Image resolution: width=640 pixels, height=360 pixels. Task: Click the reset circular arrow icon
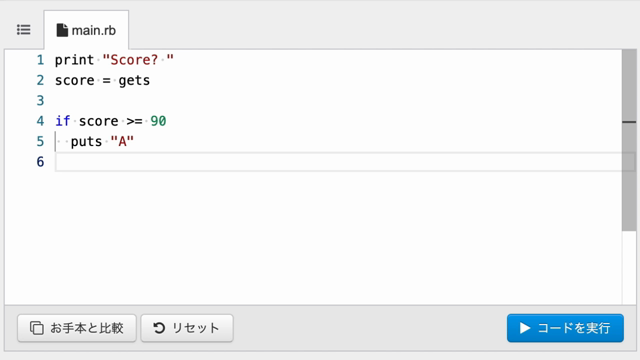click(x=159, y=328)
